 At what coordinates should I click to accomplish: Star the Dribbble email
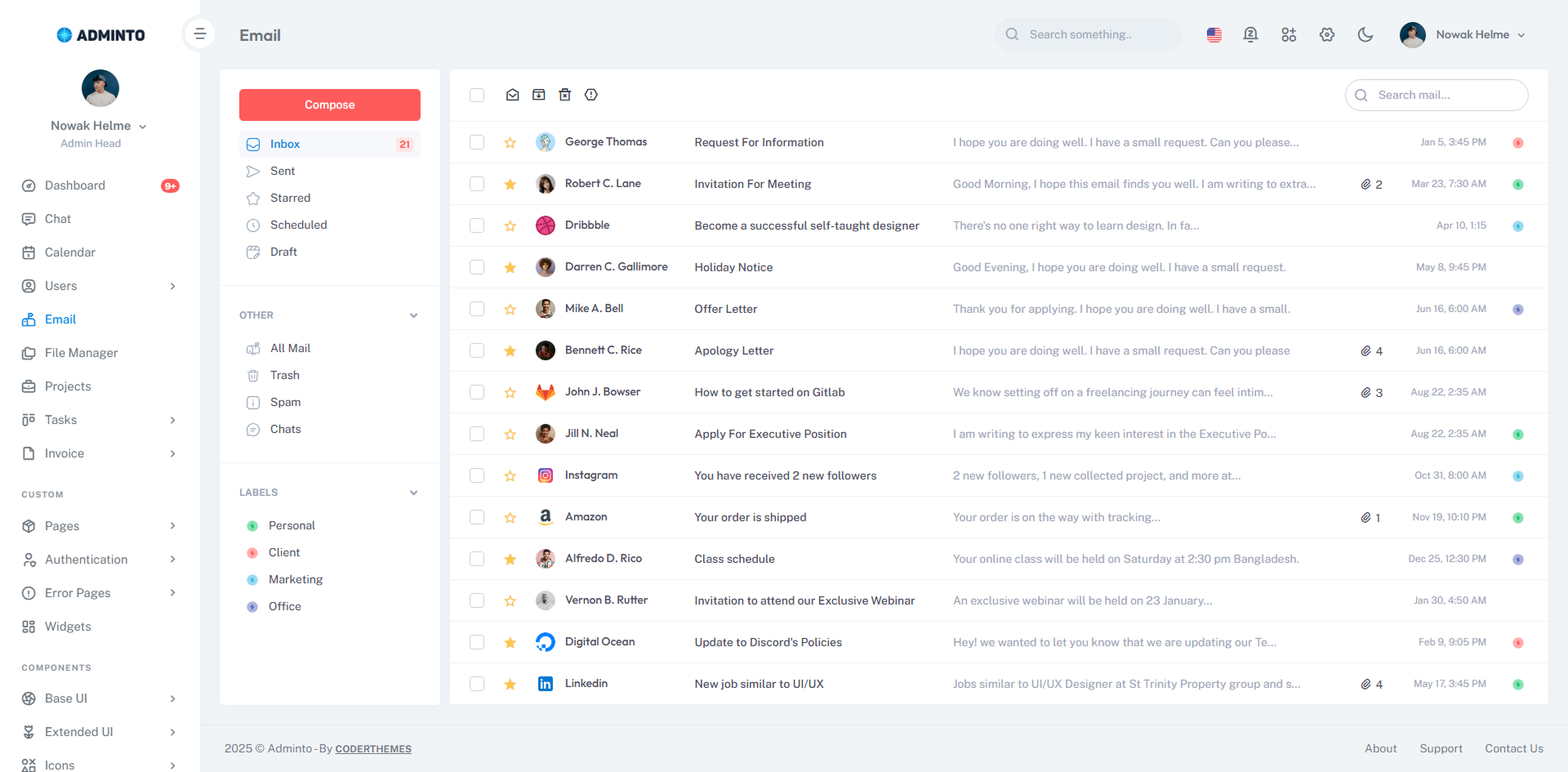tap(510, 225)
